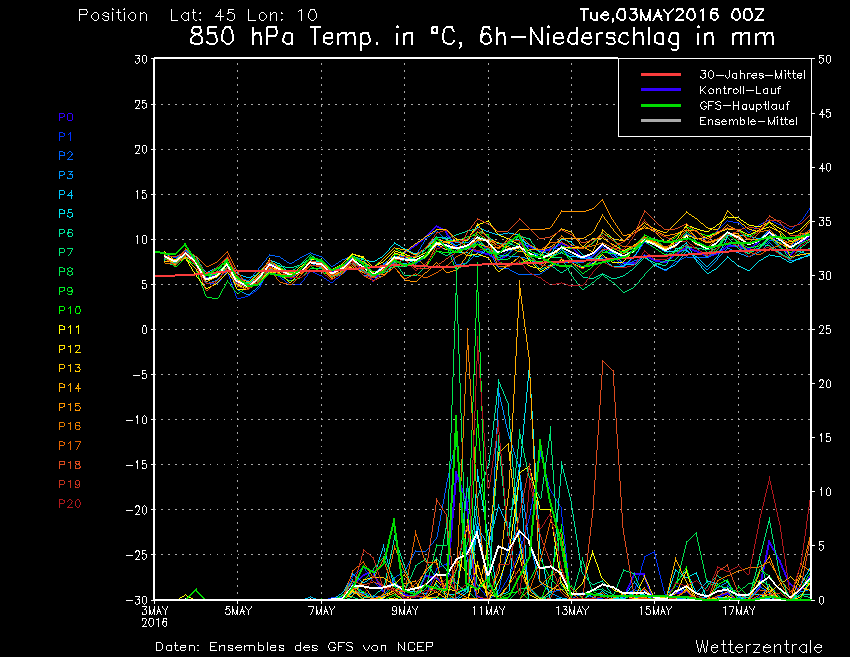
Task: Click the P6 member label
Action: (66, 233)
